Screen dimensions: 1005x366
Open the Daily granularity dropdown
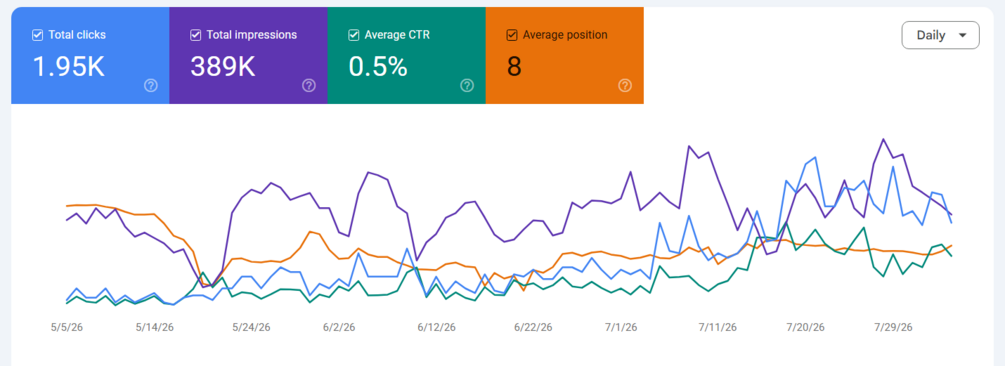[x=940, y=35]
